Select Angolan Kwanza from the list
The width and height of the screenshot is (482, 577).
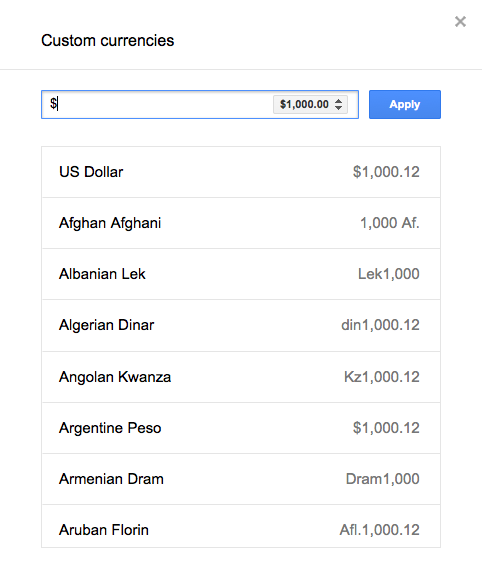click(x=241, y=377)
